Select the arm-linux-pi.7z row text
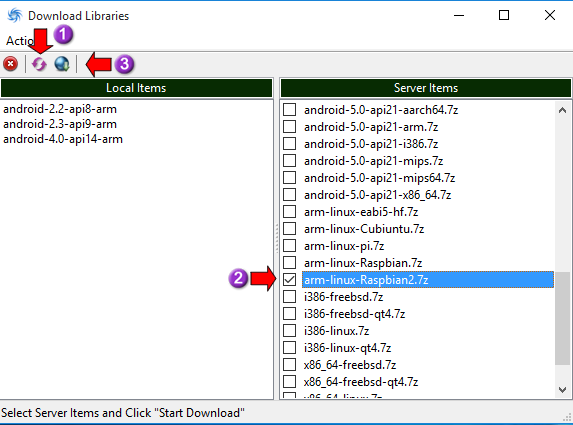 pyautogui.click(x=344, y=246)
